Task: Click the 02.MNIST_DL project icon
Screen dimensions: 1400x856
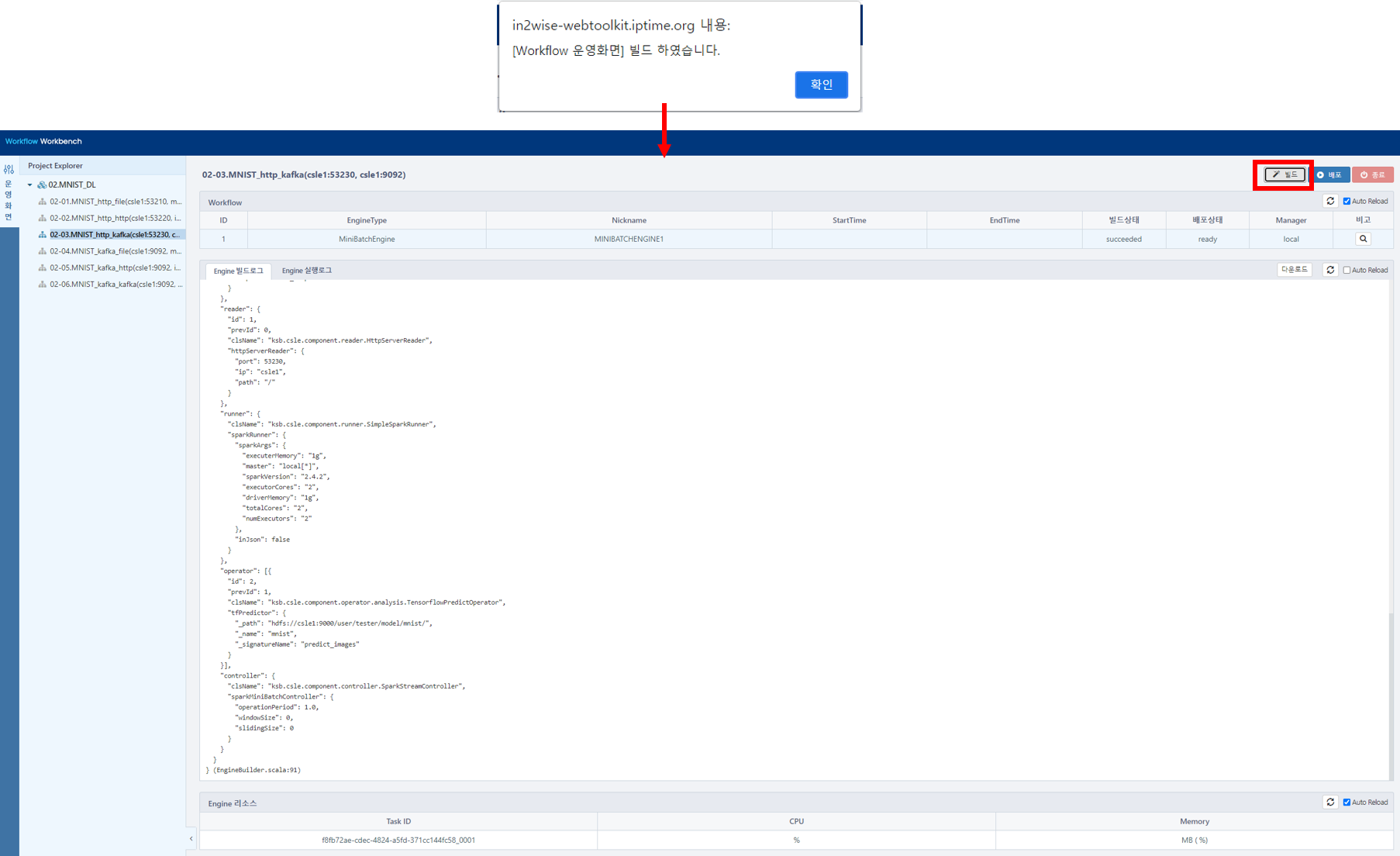Action: tap(43, 185)
